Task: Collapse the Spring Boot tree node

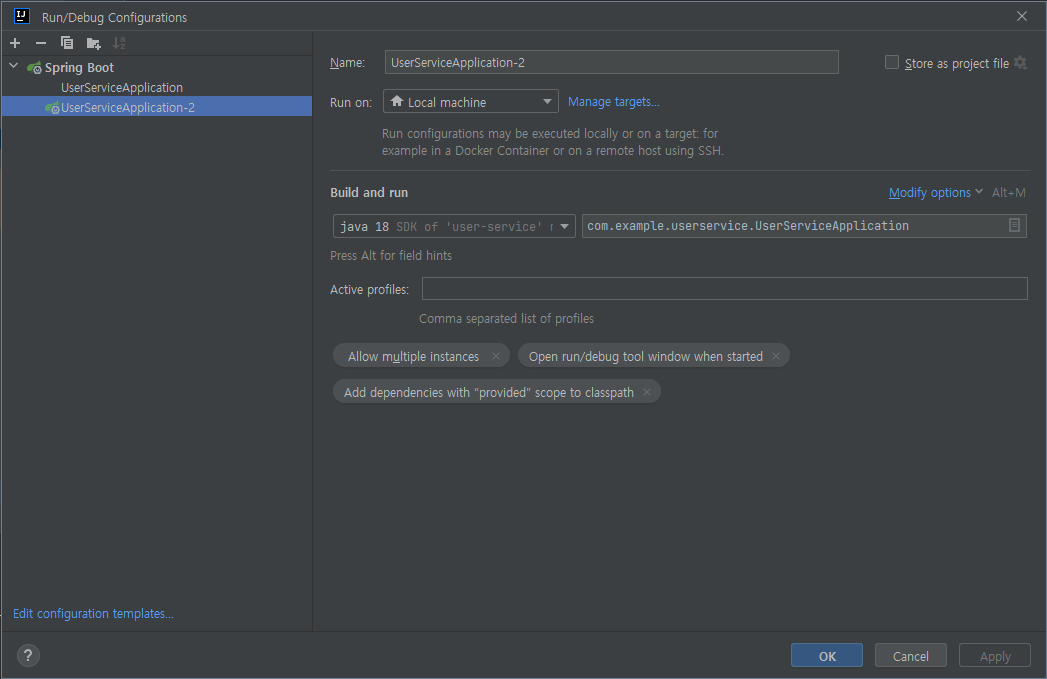Action: point(13,66)
